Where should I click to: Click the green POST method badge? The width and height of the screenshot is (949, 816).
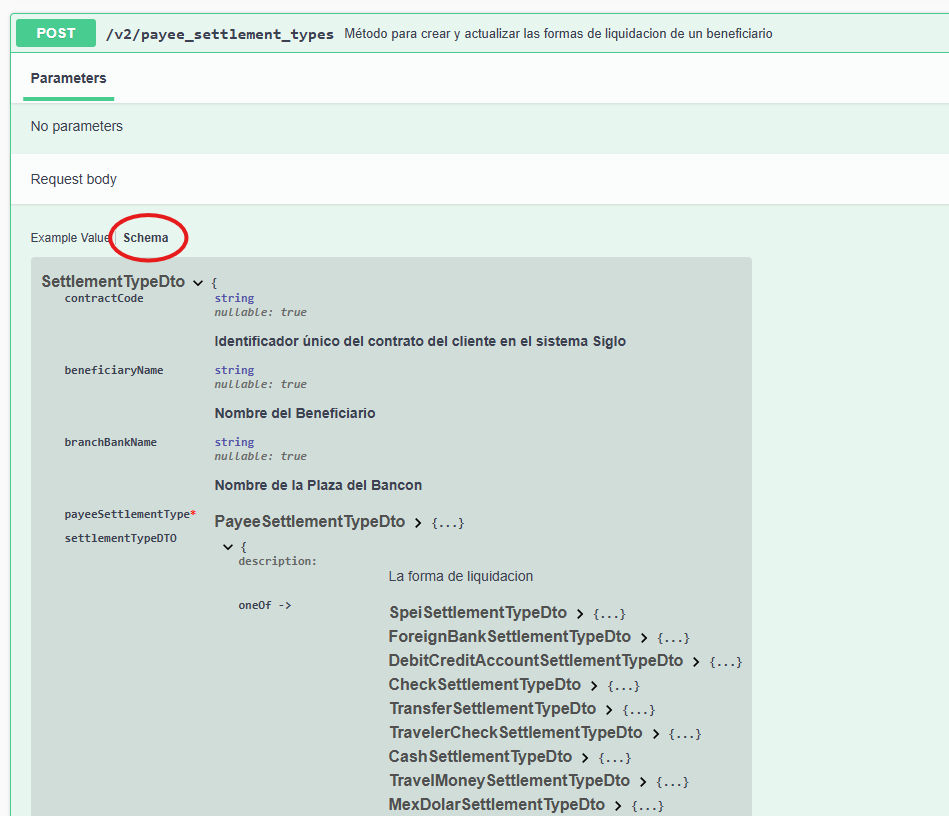click(56, 33)
